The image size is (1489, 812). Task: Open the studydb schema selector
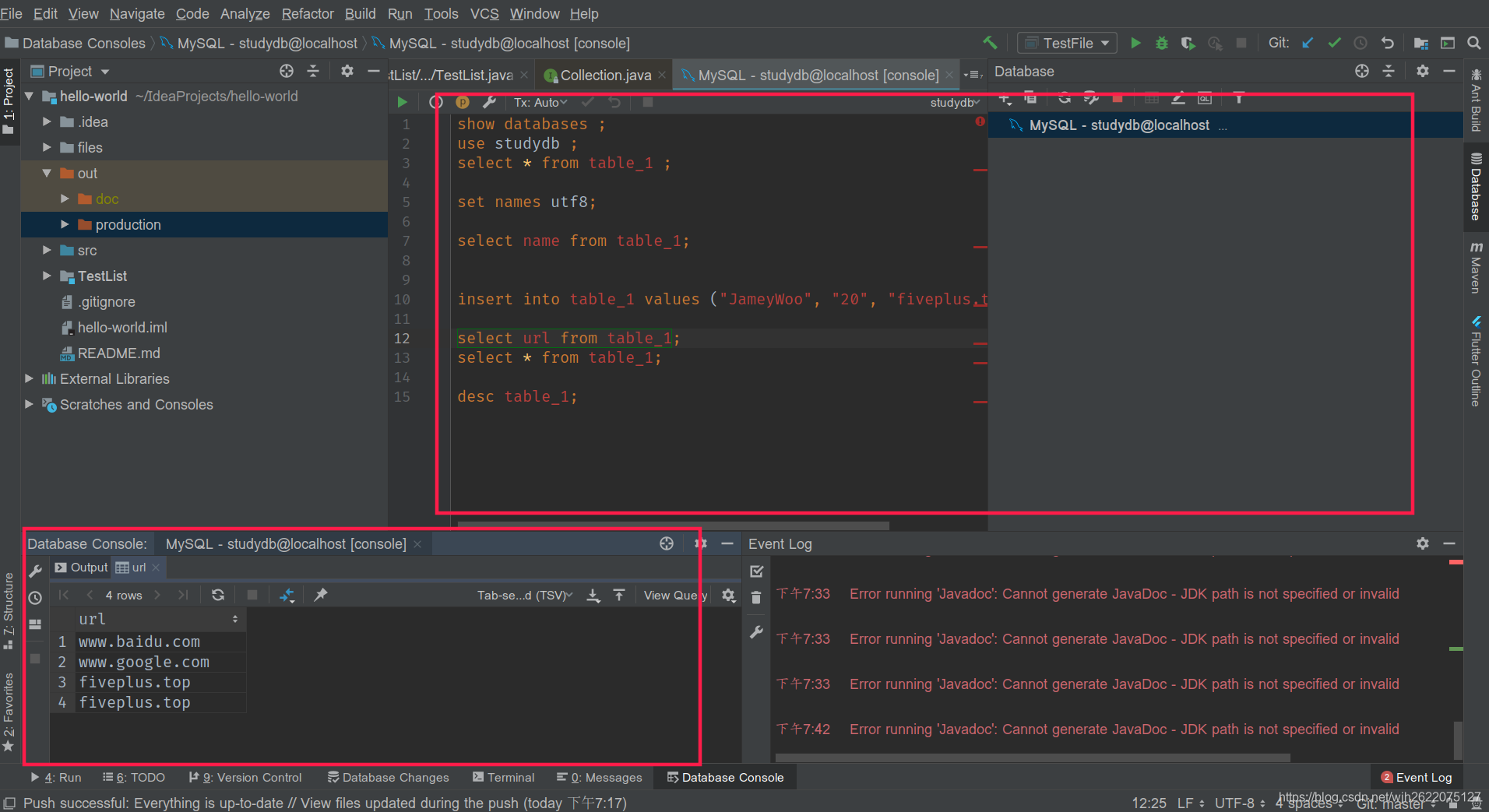click(x=955, y=102)
